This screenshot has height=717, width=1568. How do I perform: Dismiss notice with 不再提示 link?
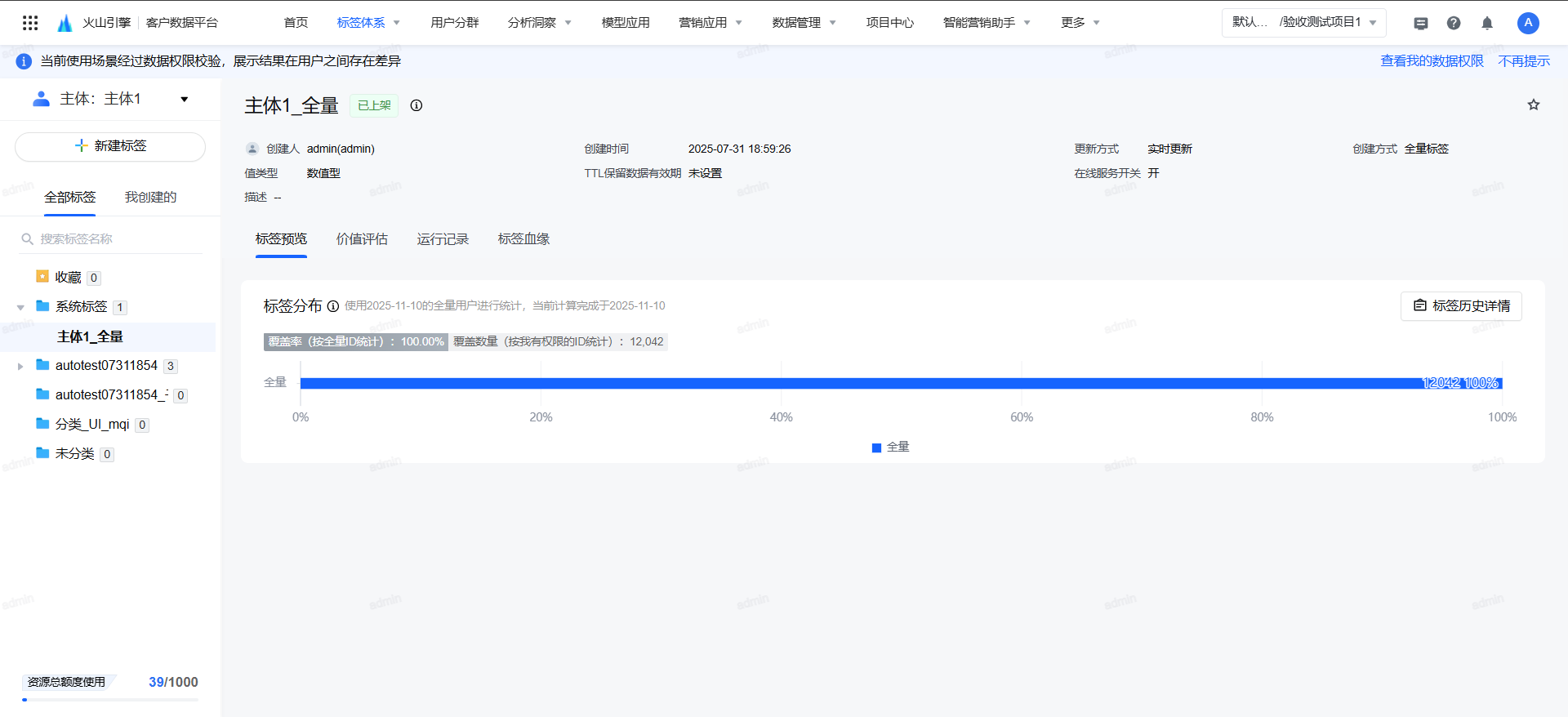pos(1524,61)
